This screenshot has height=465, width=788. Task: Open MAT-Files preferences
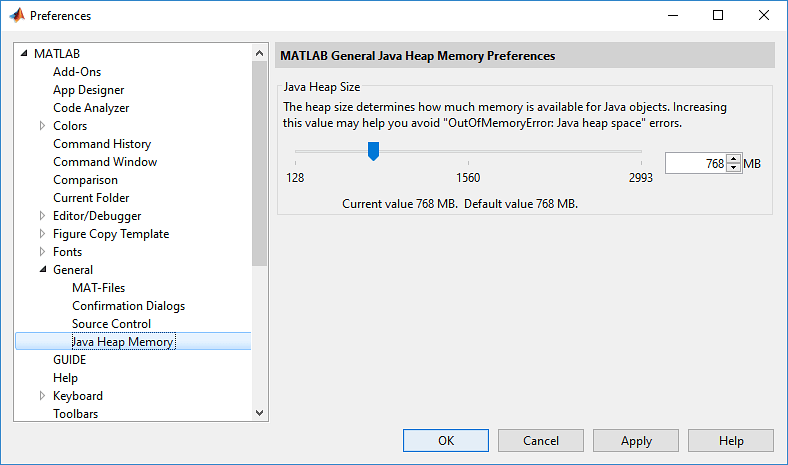tap(98, 288)
